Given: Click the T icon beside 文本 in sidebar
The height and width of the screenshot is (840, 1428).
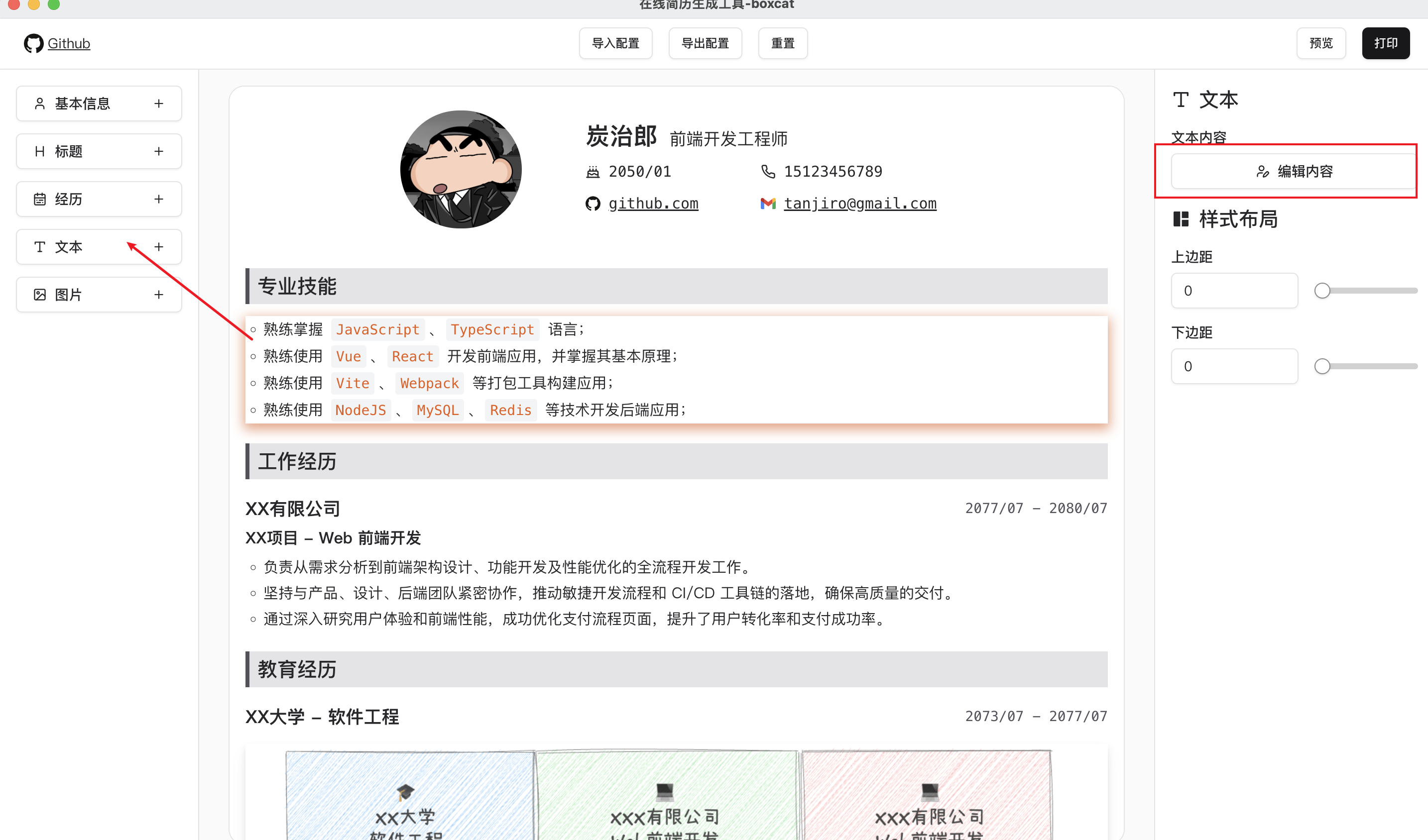Looking at the screenshot, I should click(40, 246).
